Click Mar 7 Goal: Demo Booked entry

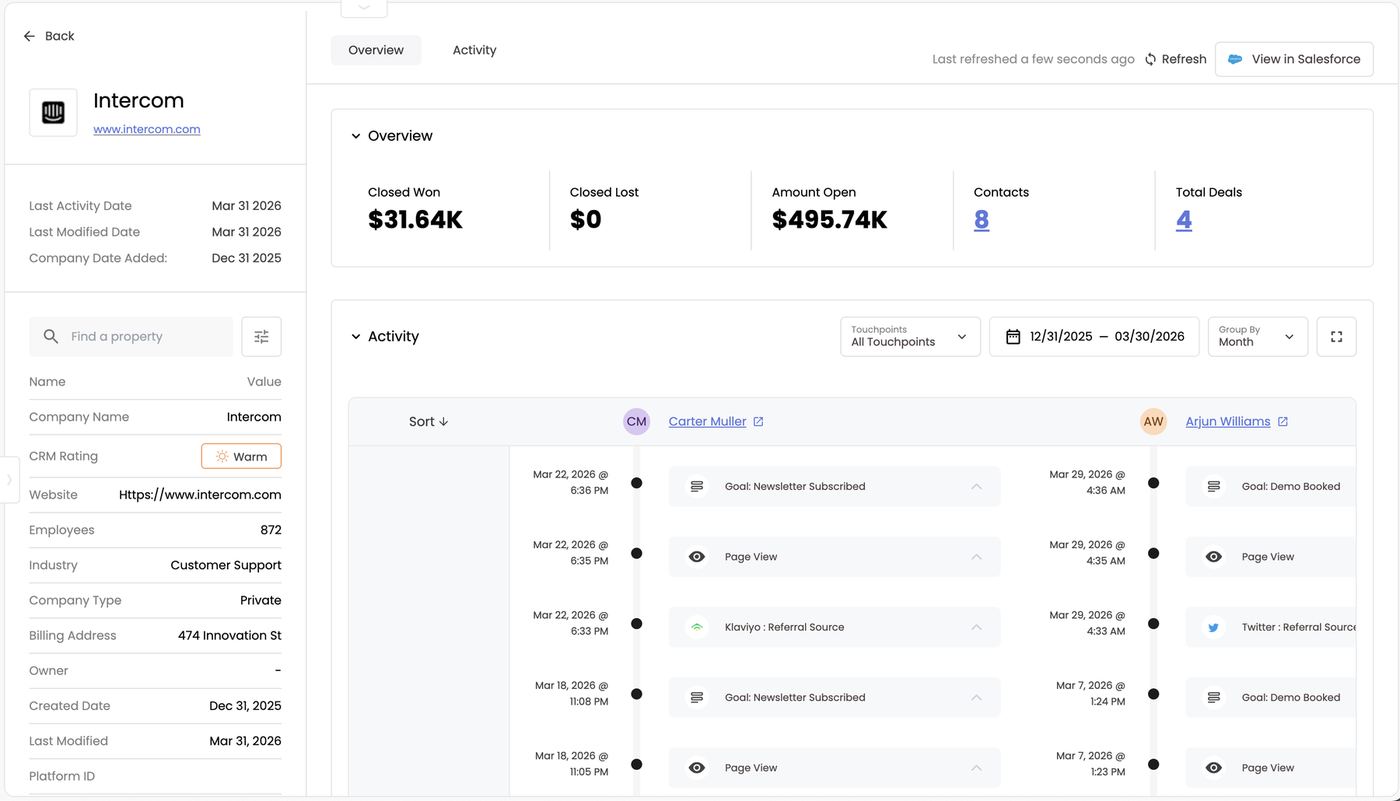[x=1270, y=698]
